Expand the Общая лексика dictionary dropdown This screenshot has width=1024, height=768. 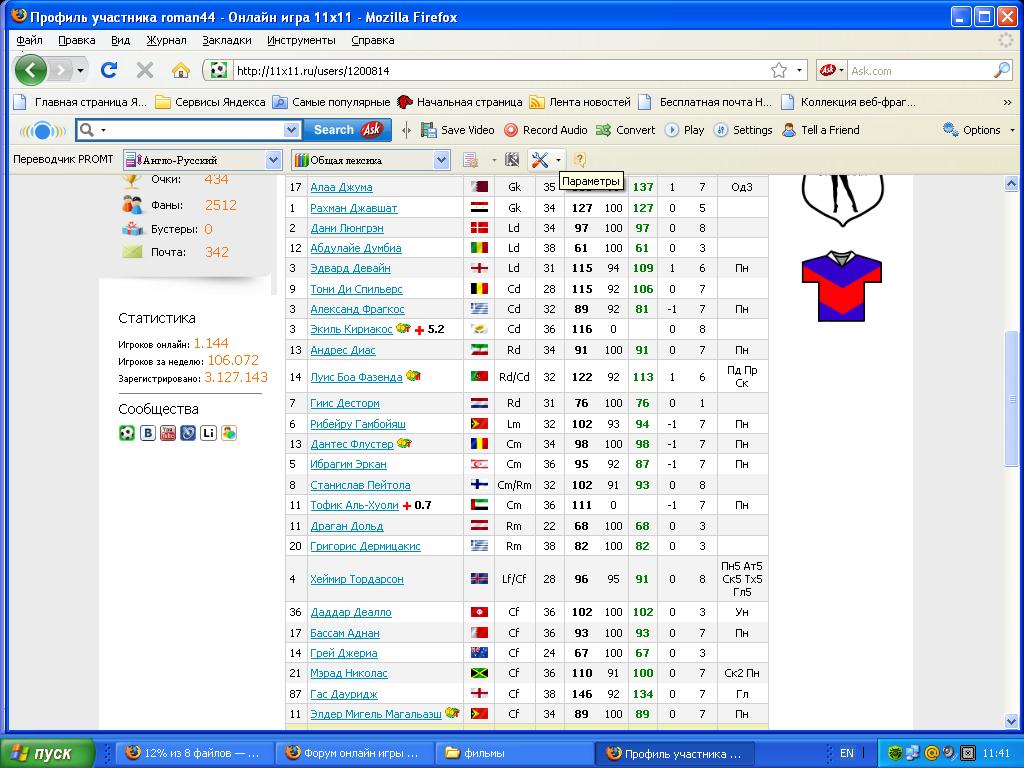coord(441,160)
